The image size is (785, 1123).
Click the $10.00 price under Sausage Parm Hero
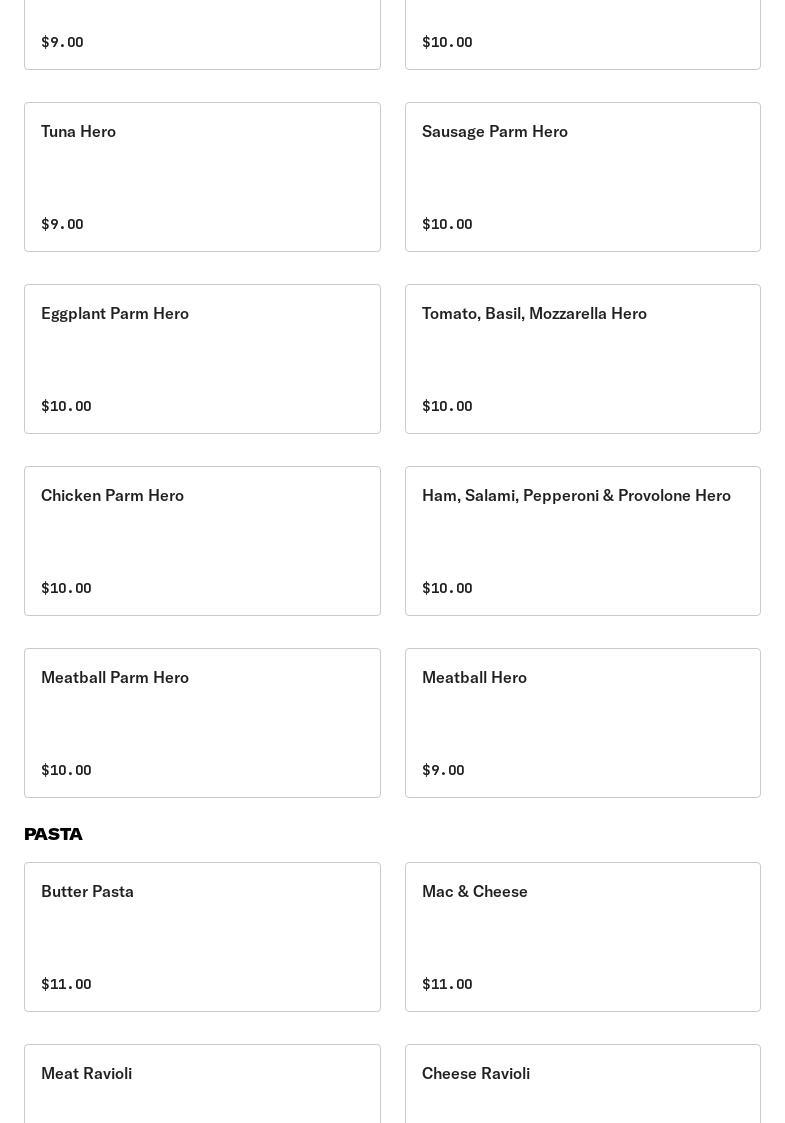tap(447, 224)
